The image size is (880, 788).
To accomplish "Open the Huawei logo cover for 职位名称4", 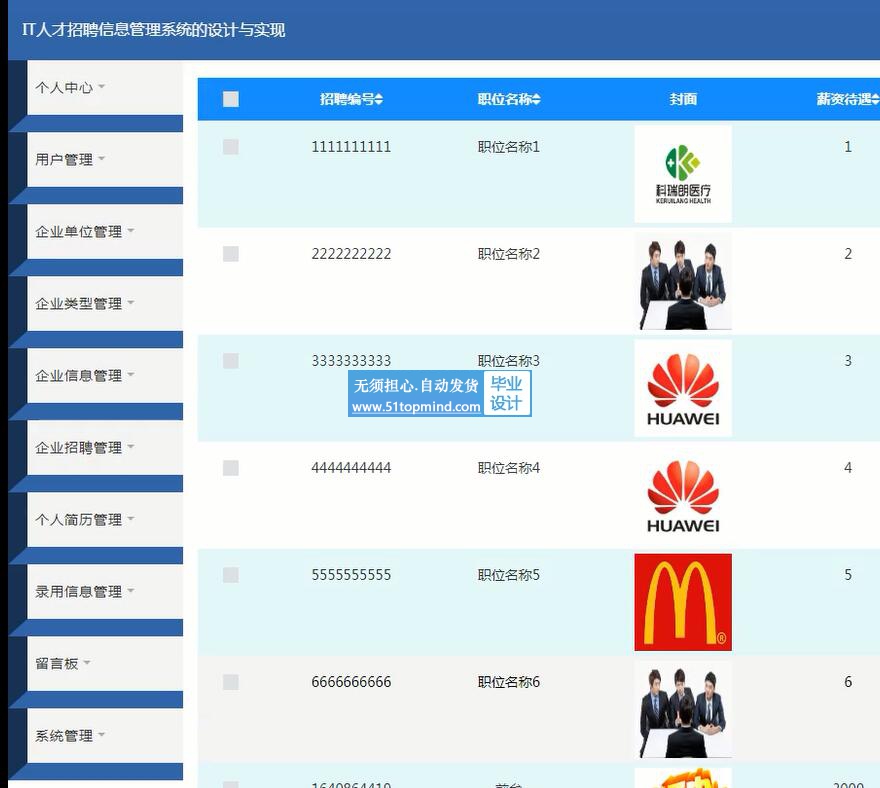I will click(683, 495).
